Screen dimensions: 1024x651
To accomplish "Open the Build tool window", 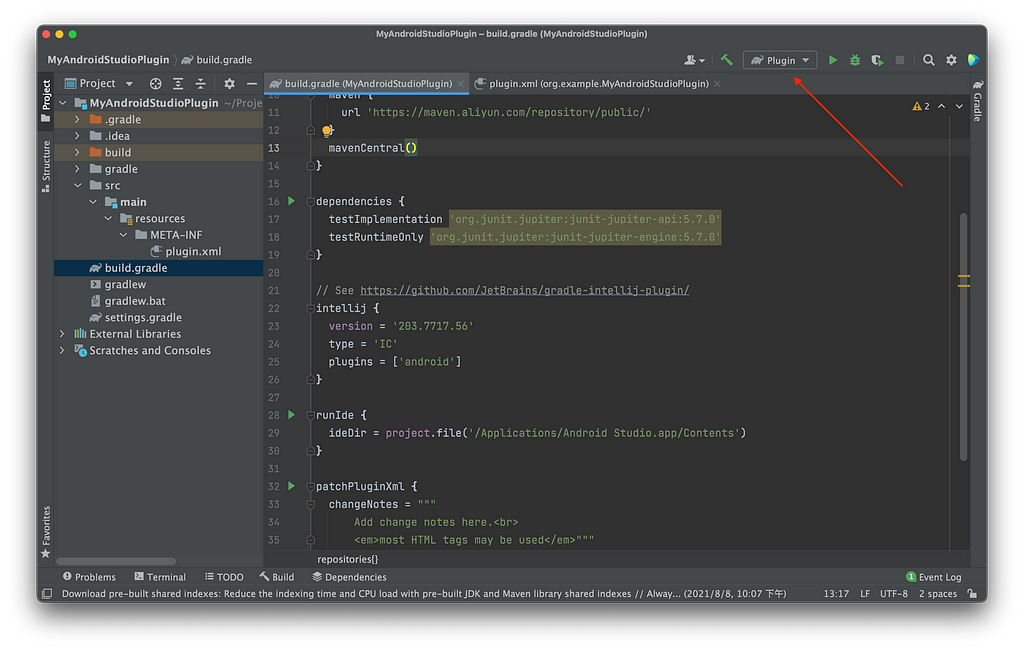I will point(277,577).
